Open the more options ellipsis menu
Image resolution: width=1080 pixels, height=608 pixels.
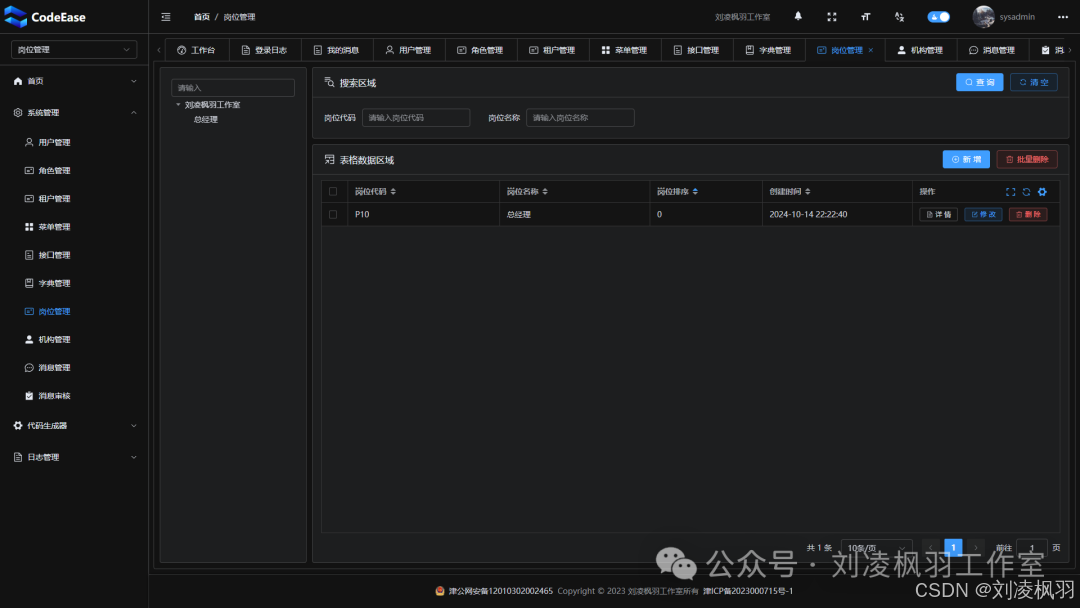pos(1063,17)
